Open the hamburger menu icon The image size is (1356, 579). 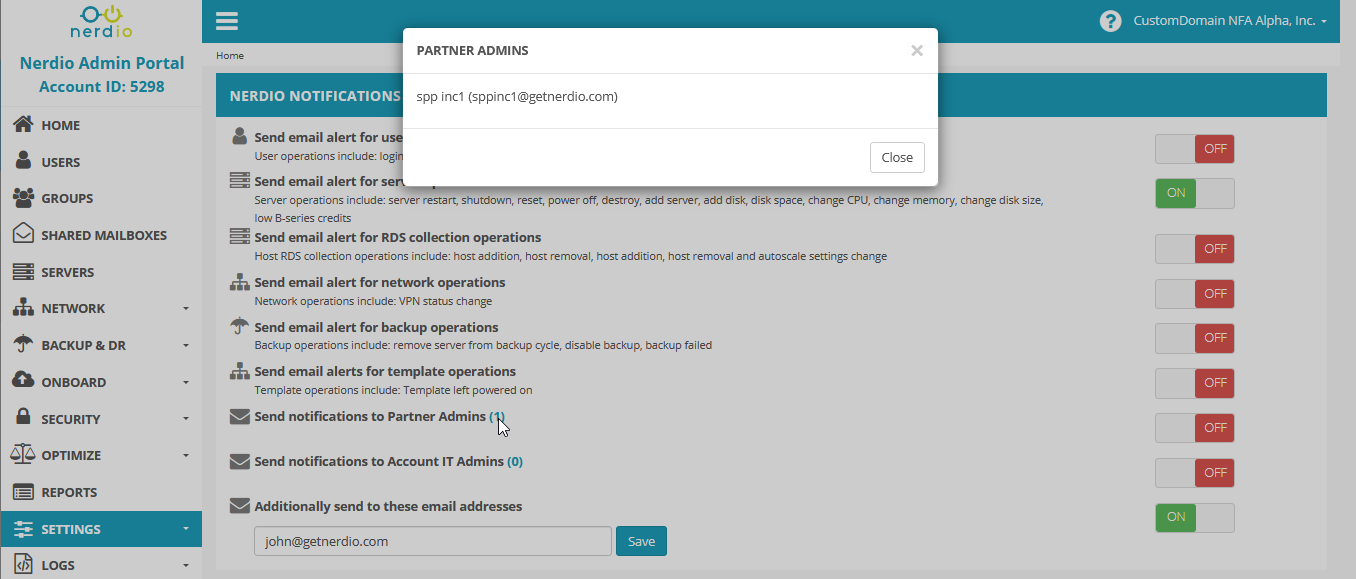pos(227,21)
